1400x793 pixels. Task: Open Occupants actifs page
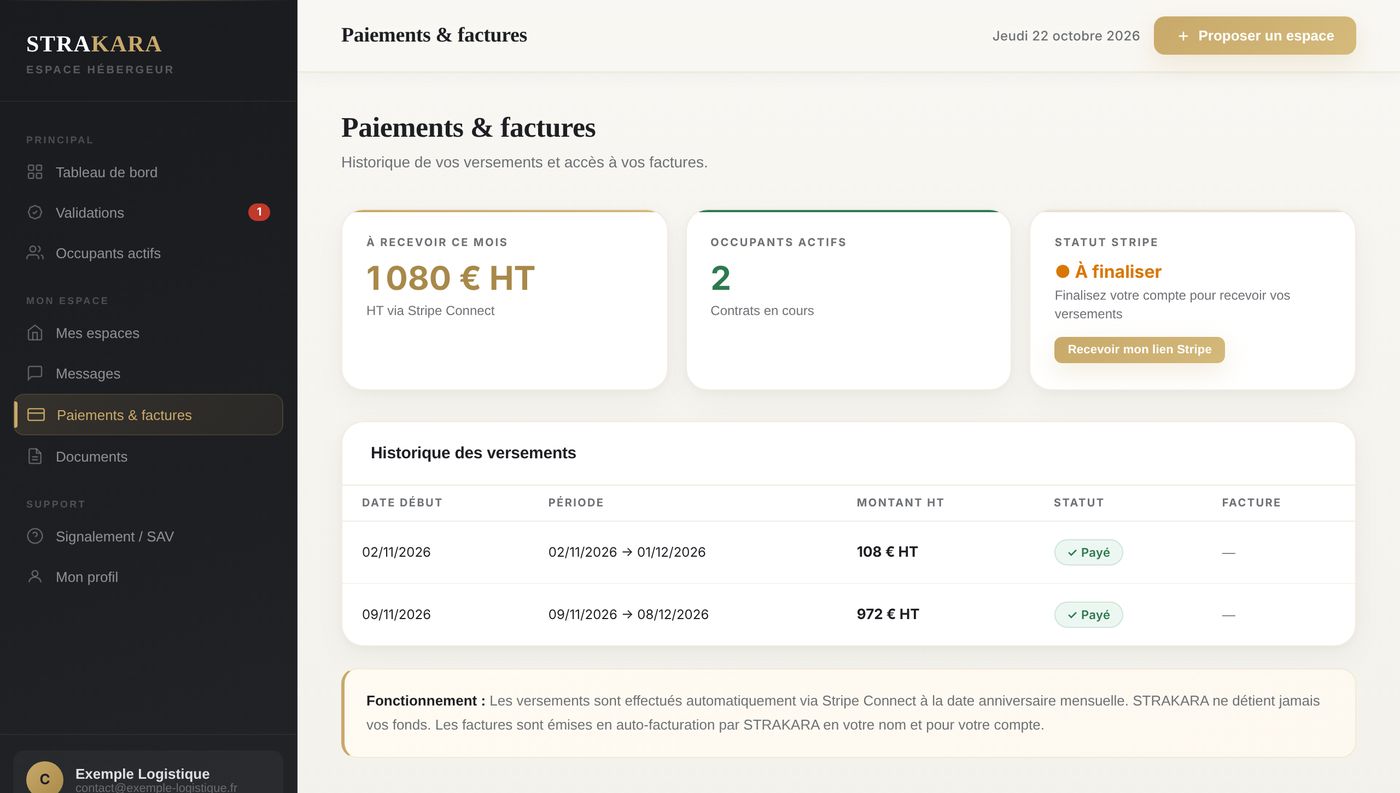(x=148, y=253)
